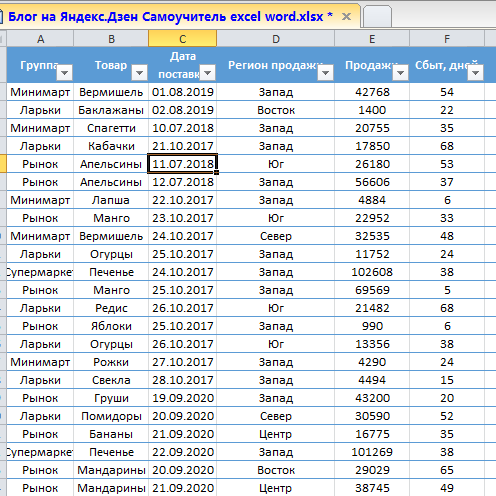Click the Центр cell in the Бананы row
The image size is (496, 496).
click(276, 434)
